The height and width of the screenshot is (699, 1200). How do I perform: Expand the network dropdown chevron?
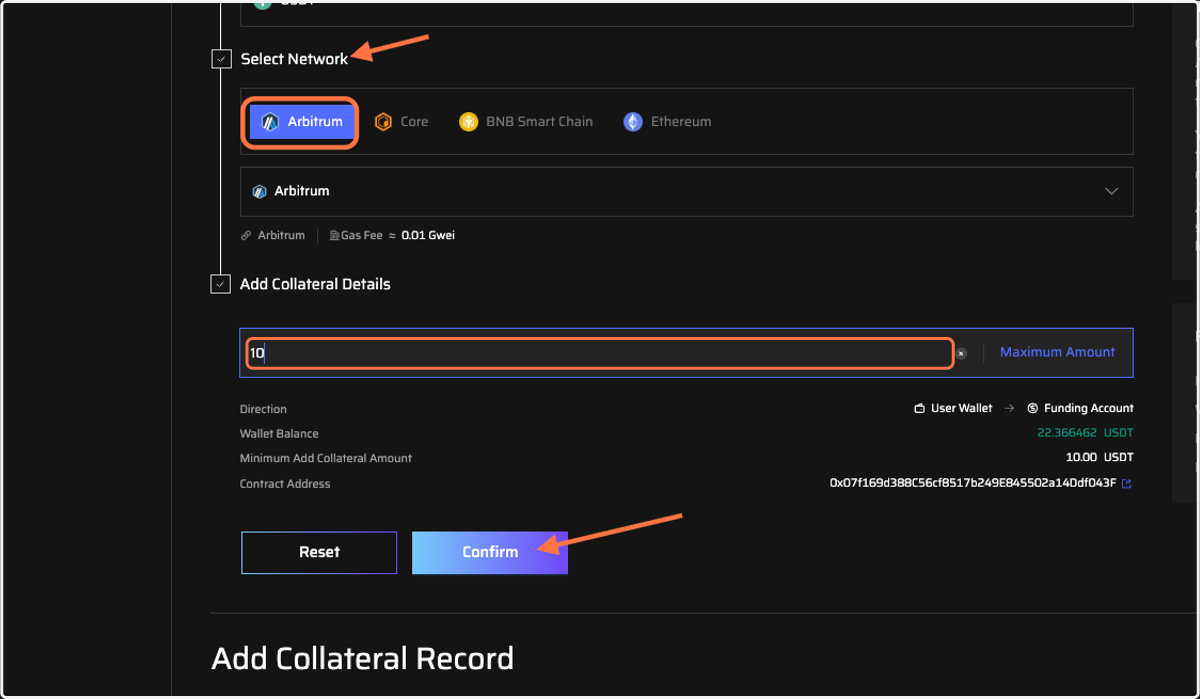point(1111,191)
